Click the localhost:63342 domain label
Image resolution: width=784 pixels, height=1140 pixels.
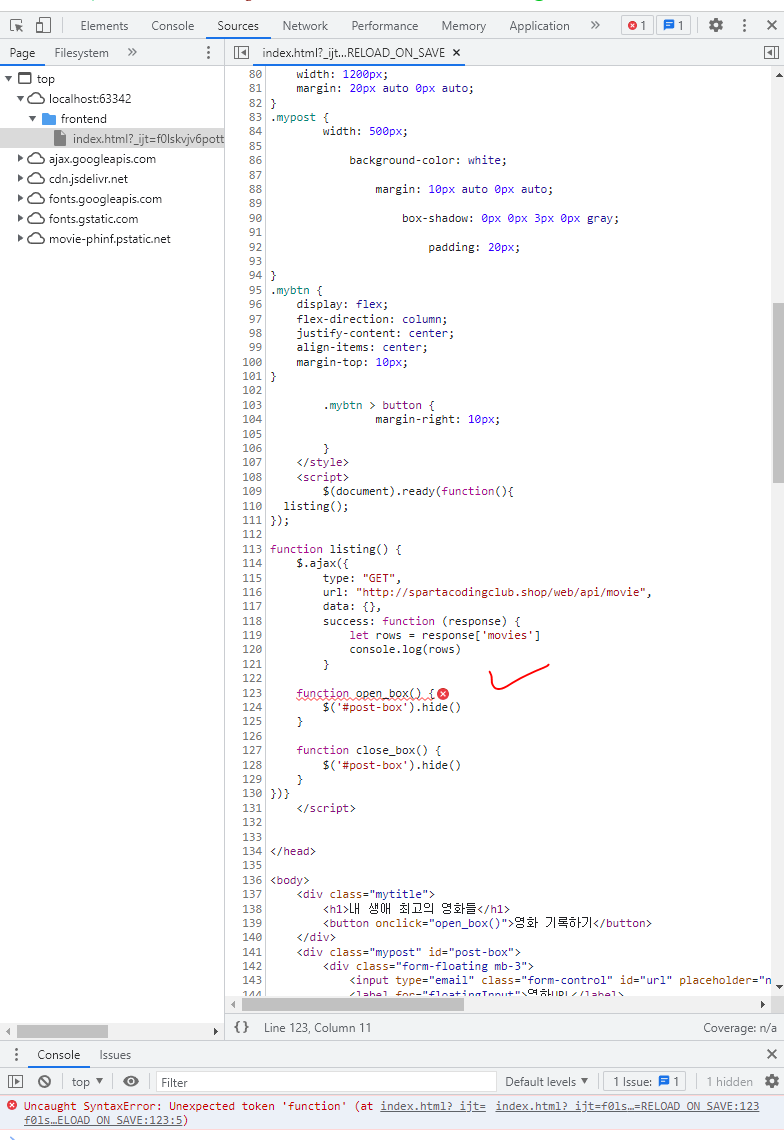[x=89, y=98]
